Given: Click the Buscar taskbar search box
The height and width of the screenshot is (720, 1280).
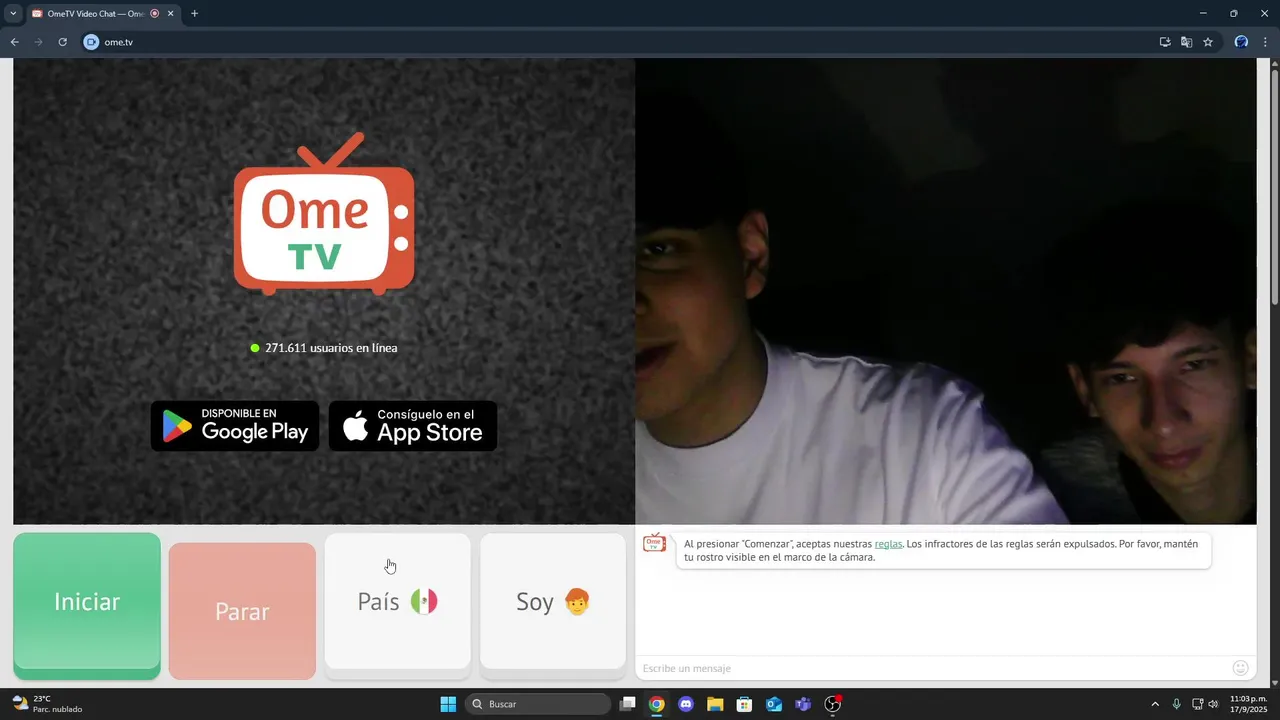Looking at the screenshot, I should coord(537,704).
